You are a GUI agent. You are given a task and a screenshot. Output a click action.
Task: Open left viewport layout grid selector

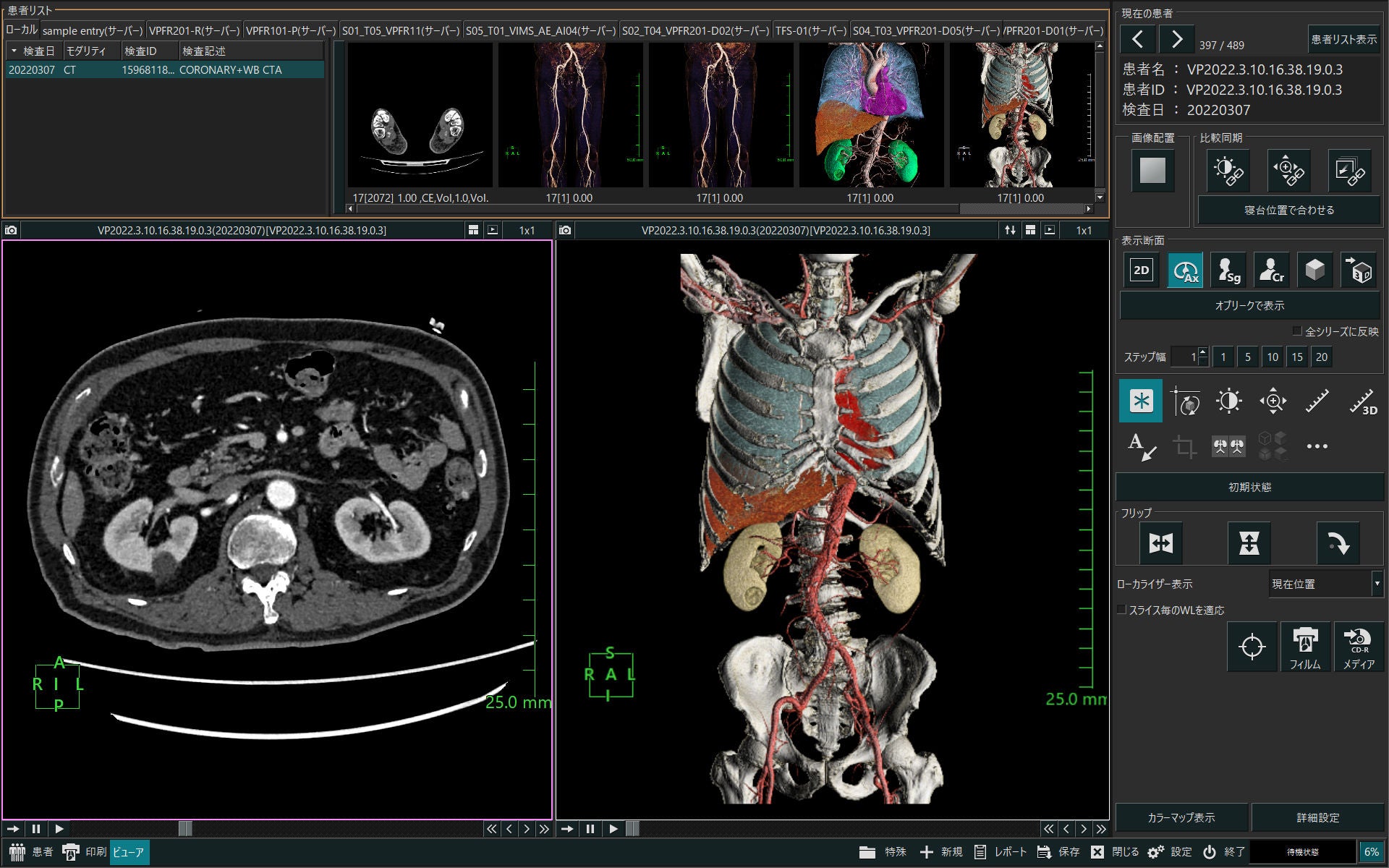(473, 230)
